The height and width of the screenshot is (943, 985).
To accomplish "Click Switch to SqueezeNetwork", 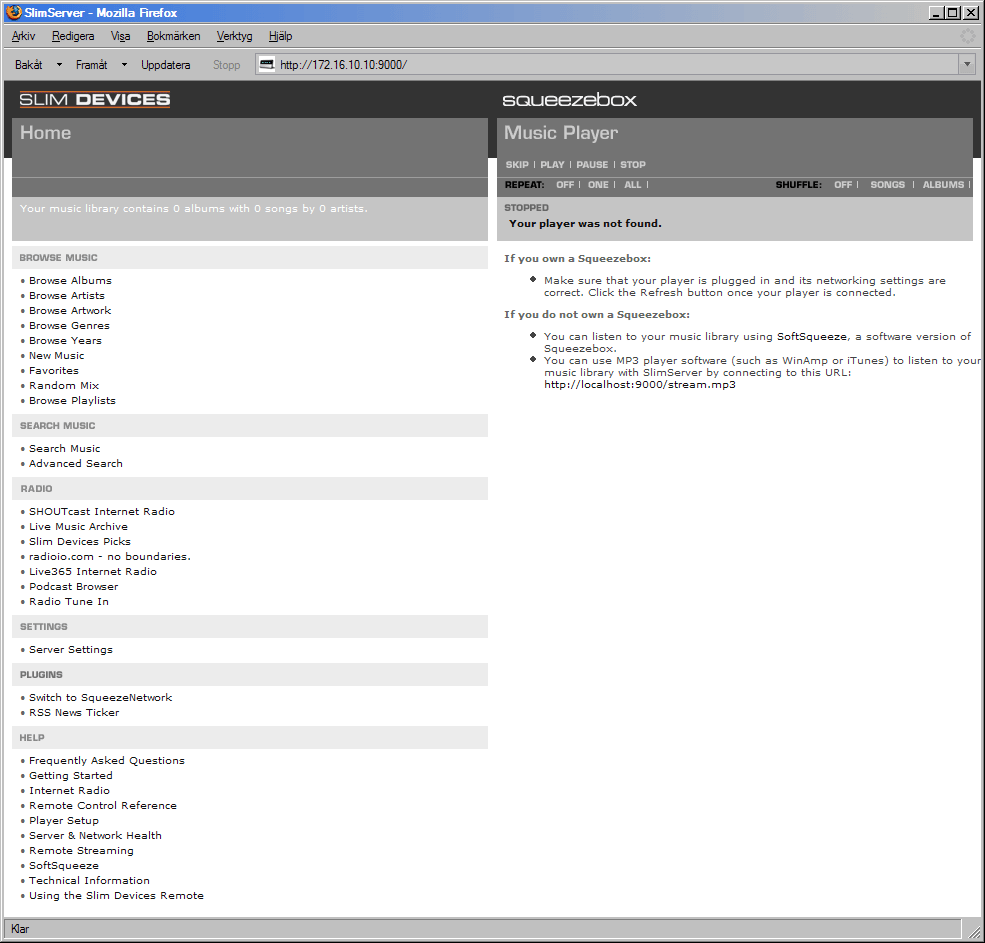I will point(101,697).
